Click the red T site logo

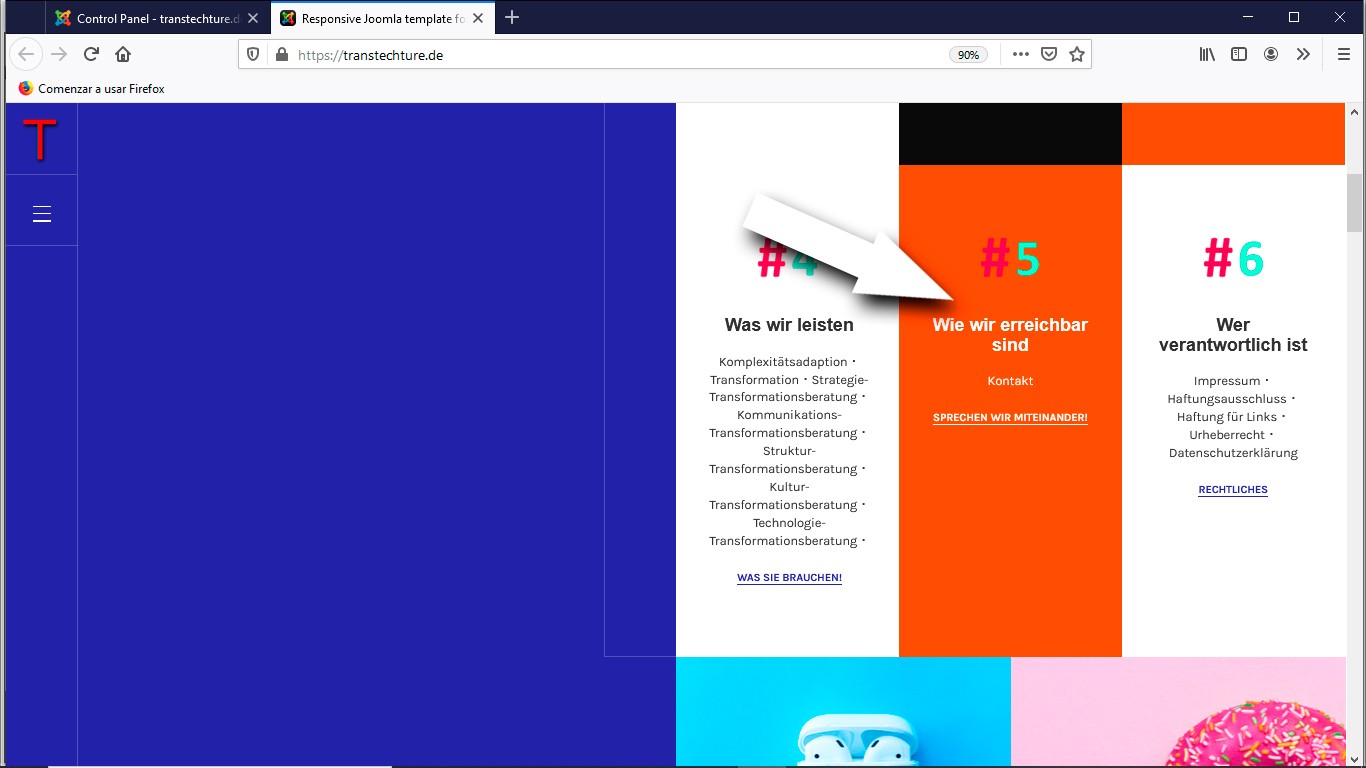tap(41, 139)
